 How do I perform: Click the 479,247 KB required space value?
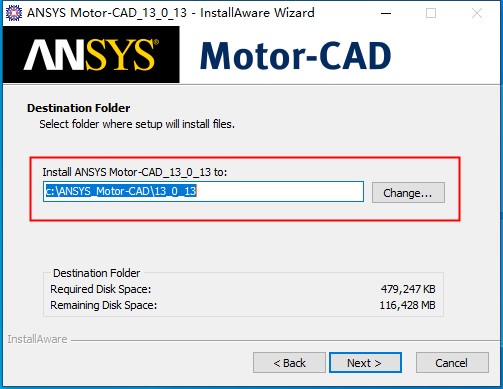click(x=408, y=289)
